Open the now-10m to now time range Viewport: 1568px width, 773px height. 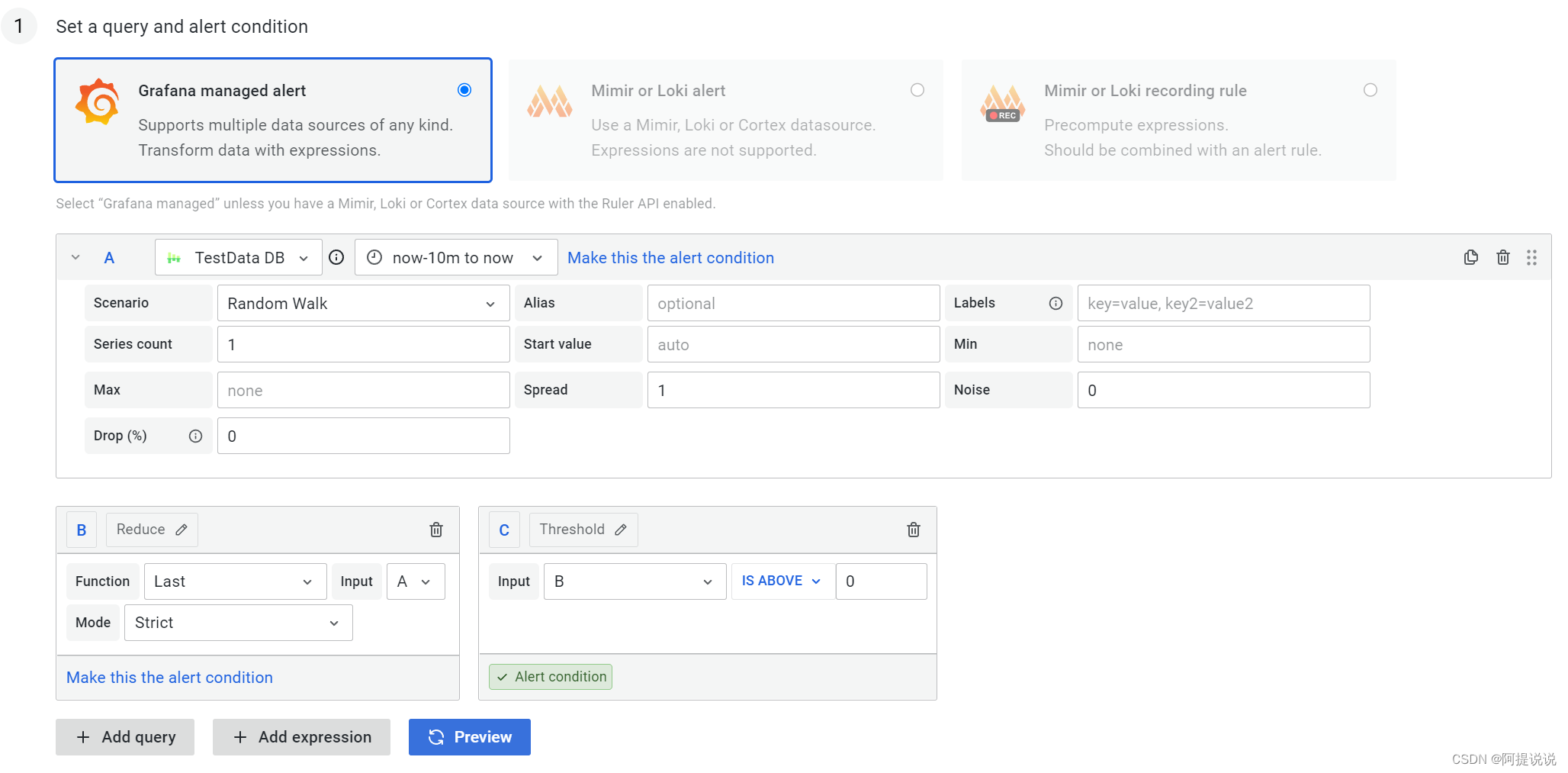click(x=456, y=258)
